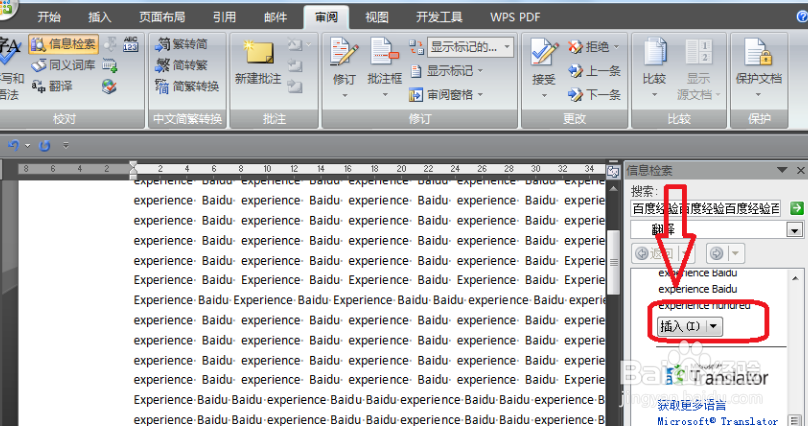
Task: Expand the 拒绝 reject dropdown arrow
Action: pyautogui.click(x=616, y=47)
